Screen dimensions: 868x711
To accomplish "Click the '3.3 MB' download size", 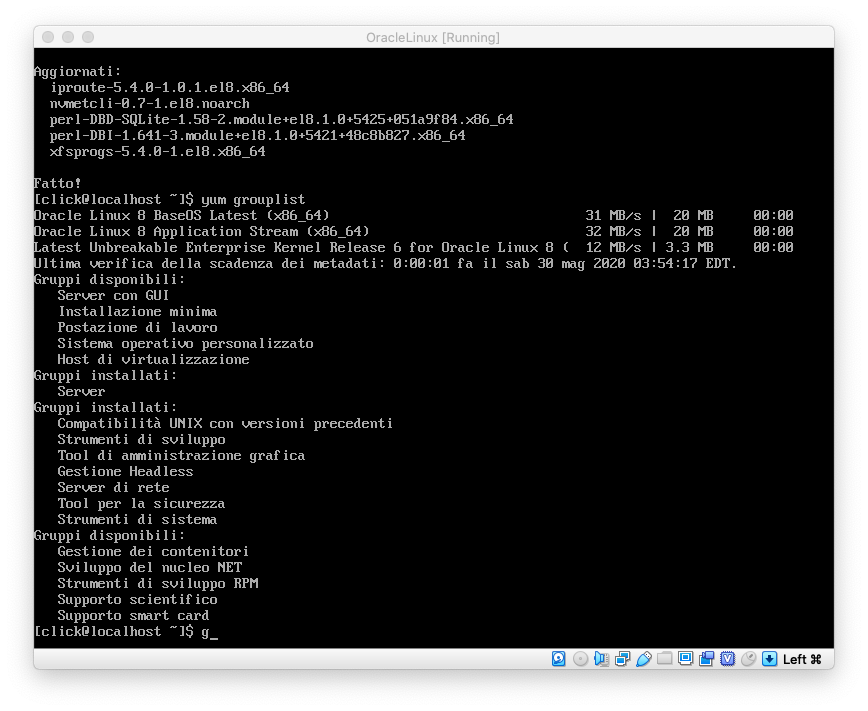I will [689, 248].
